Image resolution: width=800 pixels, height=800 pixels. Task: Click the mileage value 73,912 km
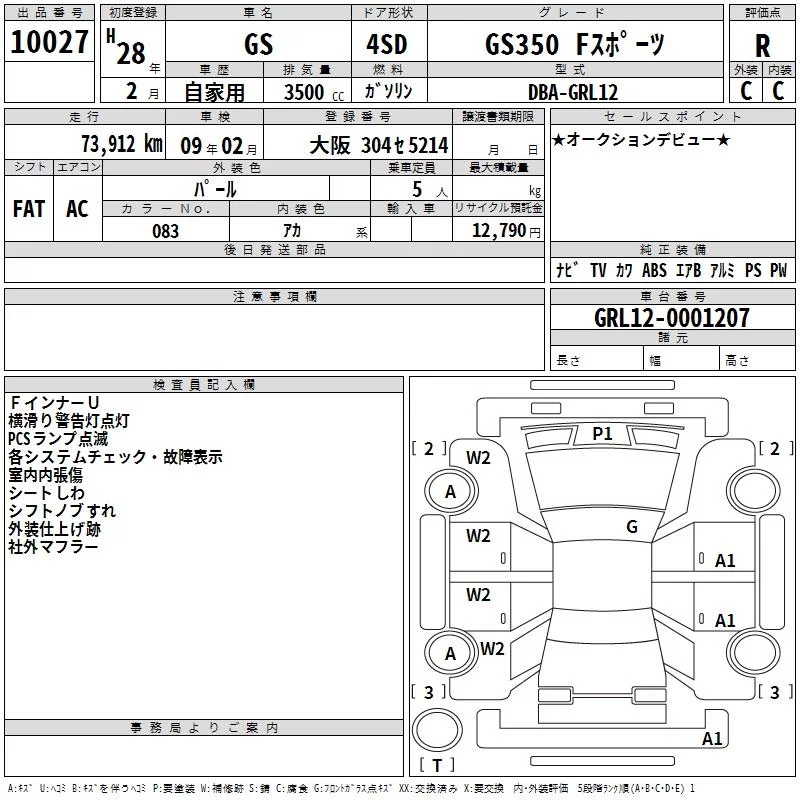click(120, 144)
